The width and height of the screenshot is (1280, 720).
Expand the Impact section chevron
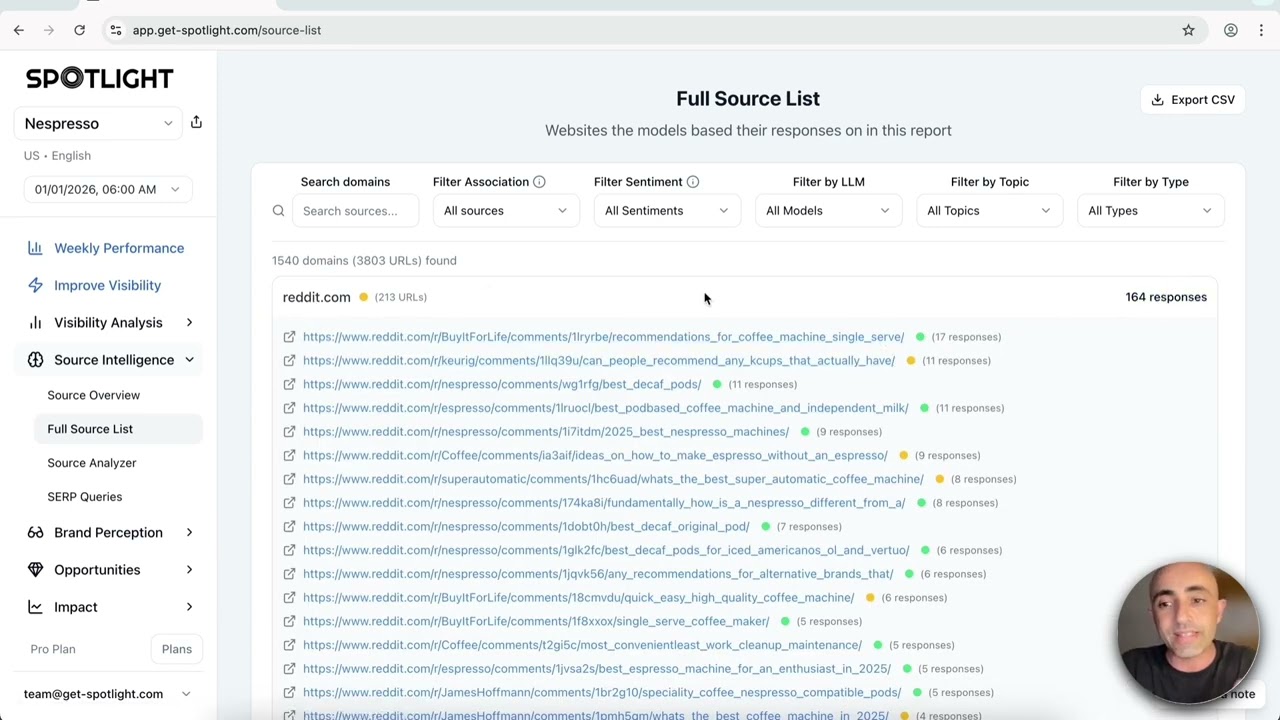click(189, 607)
